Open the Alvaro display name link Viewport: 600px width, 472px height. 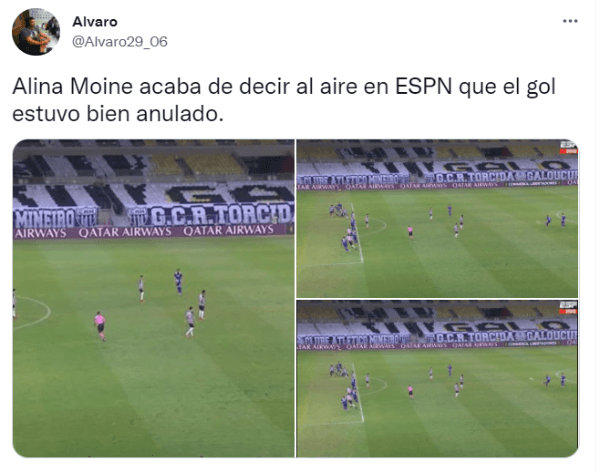point(95,22)
